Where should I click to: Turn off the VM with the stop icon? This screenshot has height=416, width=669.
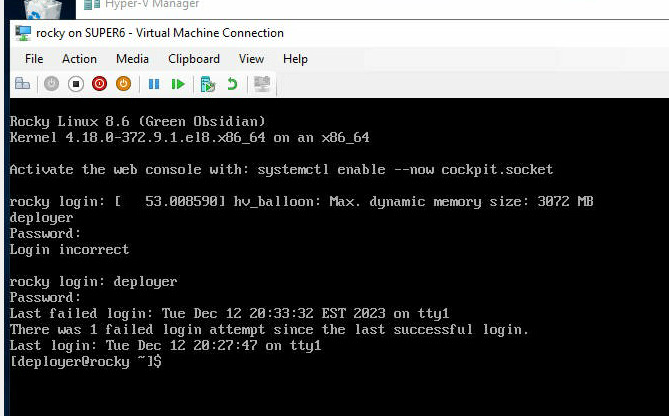(x=75, y=84)
